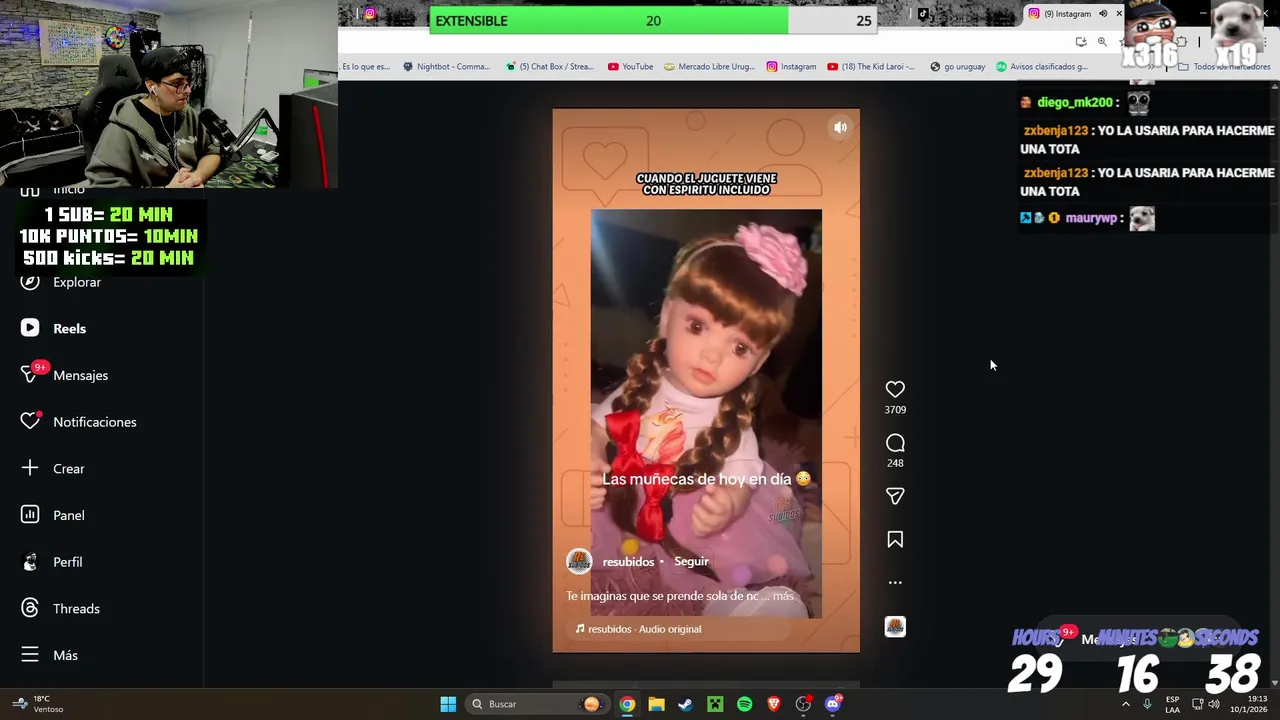Click the Notificaciones heart icon
The width and height of the screenshot is (1280, 720).
tap(30, 422)
